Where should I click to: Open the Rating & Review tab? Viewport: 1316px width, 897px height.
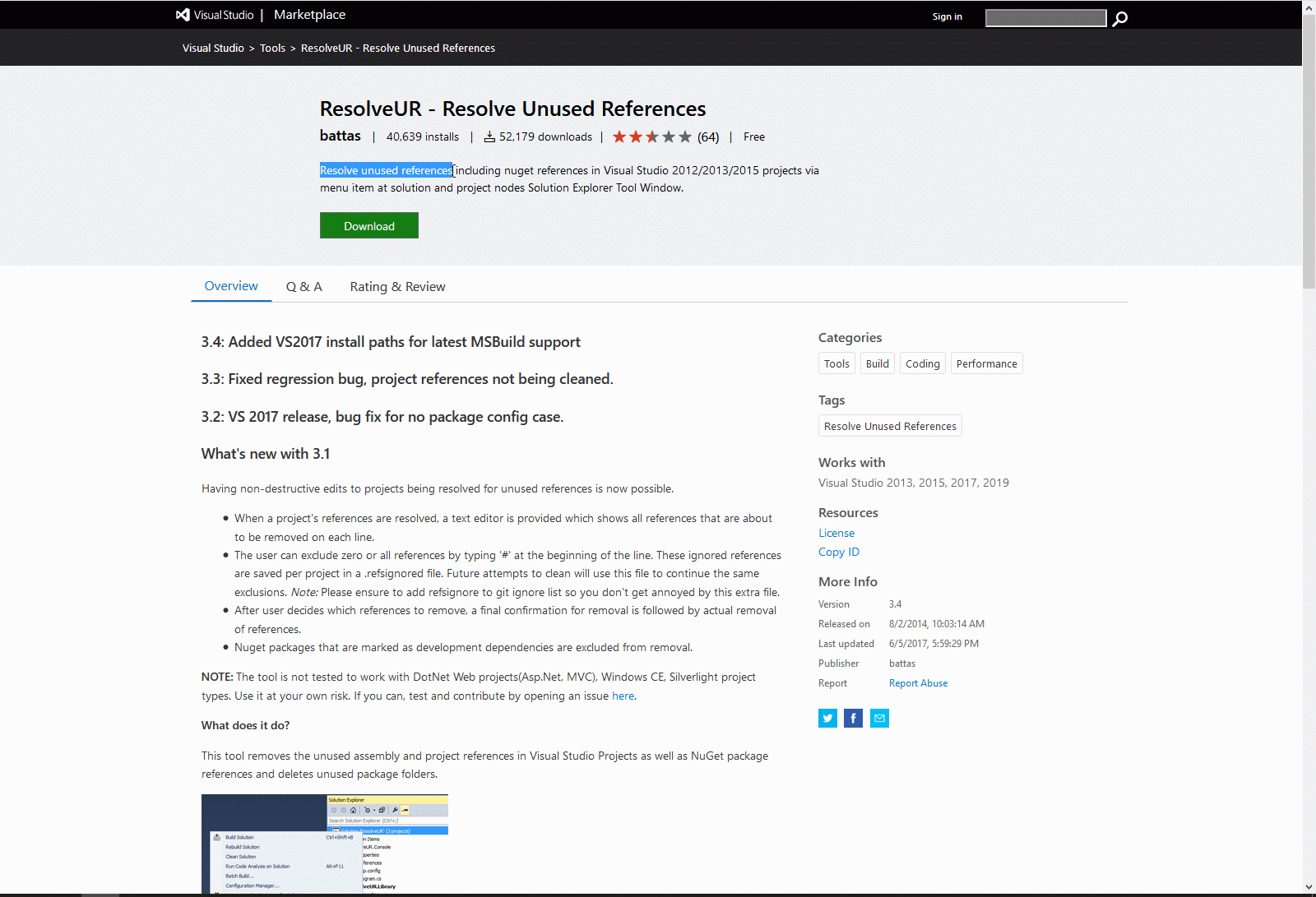pos(397,287)
